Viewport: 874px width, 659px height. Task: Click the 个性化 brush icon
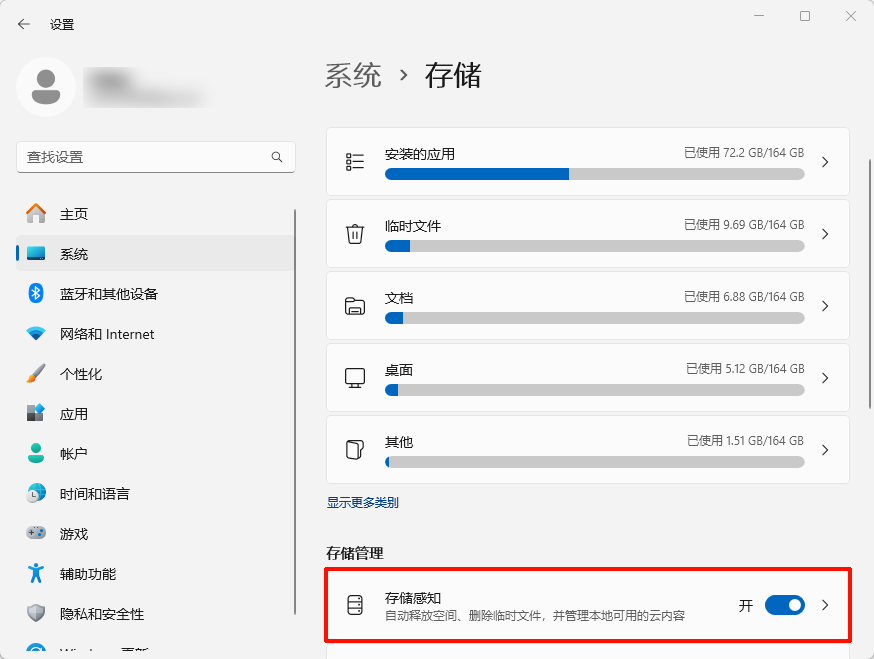click(x=36, y=373)
